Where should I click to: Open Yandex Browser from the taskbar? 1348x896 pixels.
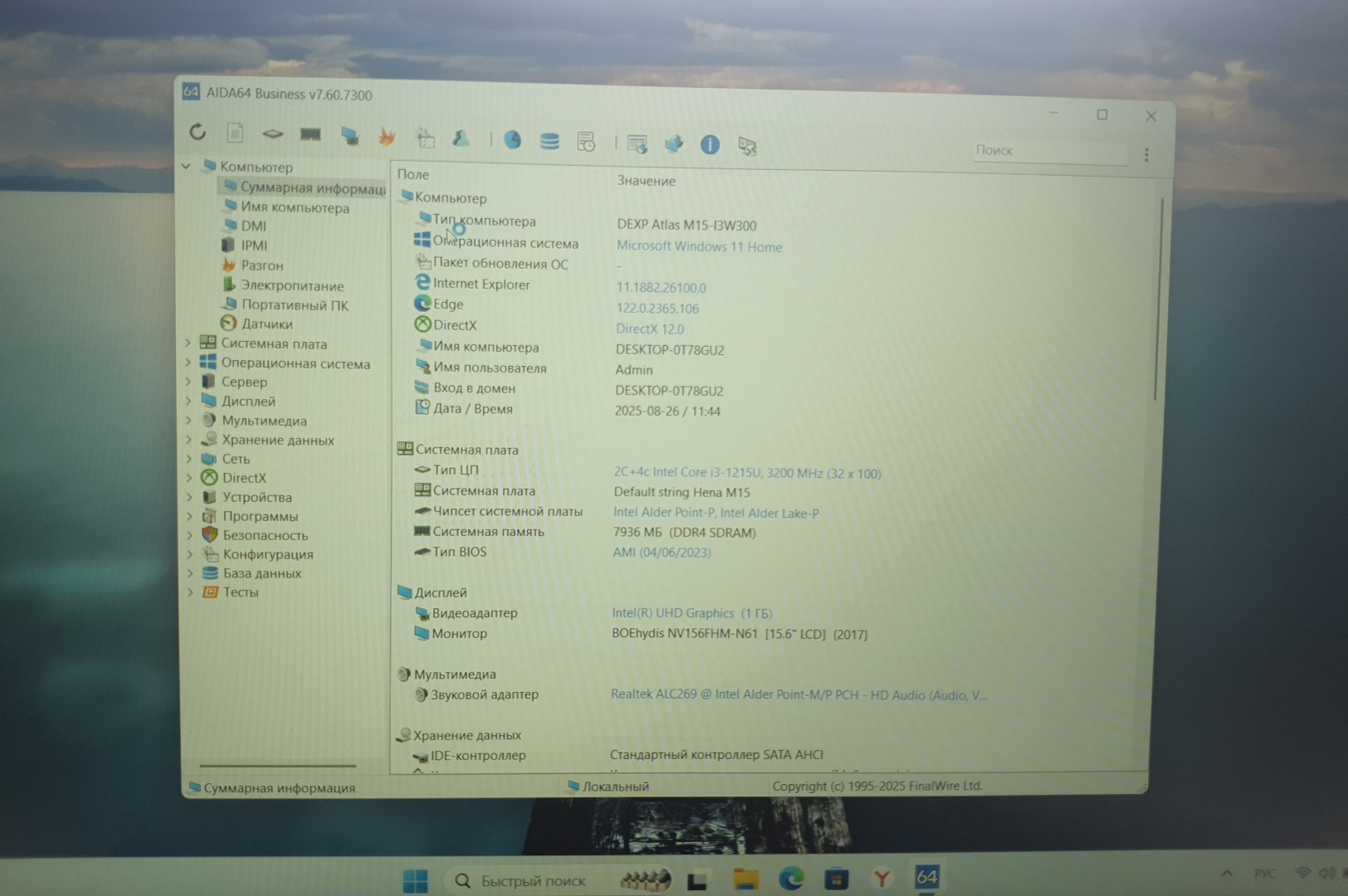(x=882, y=878)
